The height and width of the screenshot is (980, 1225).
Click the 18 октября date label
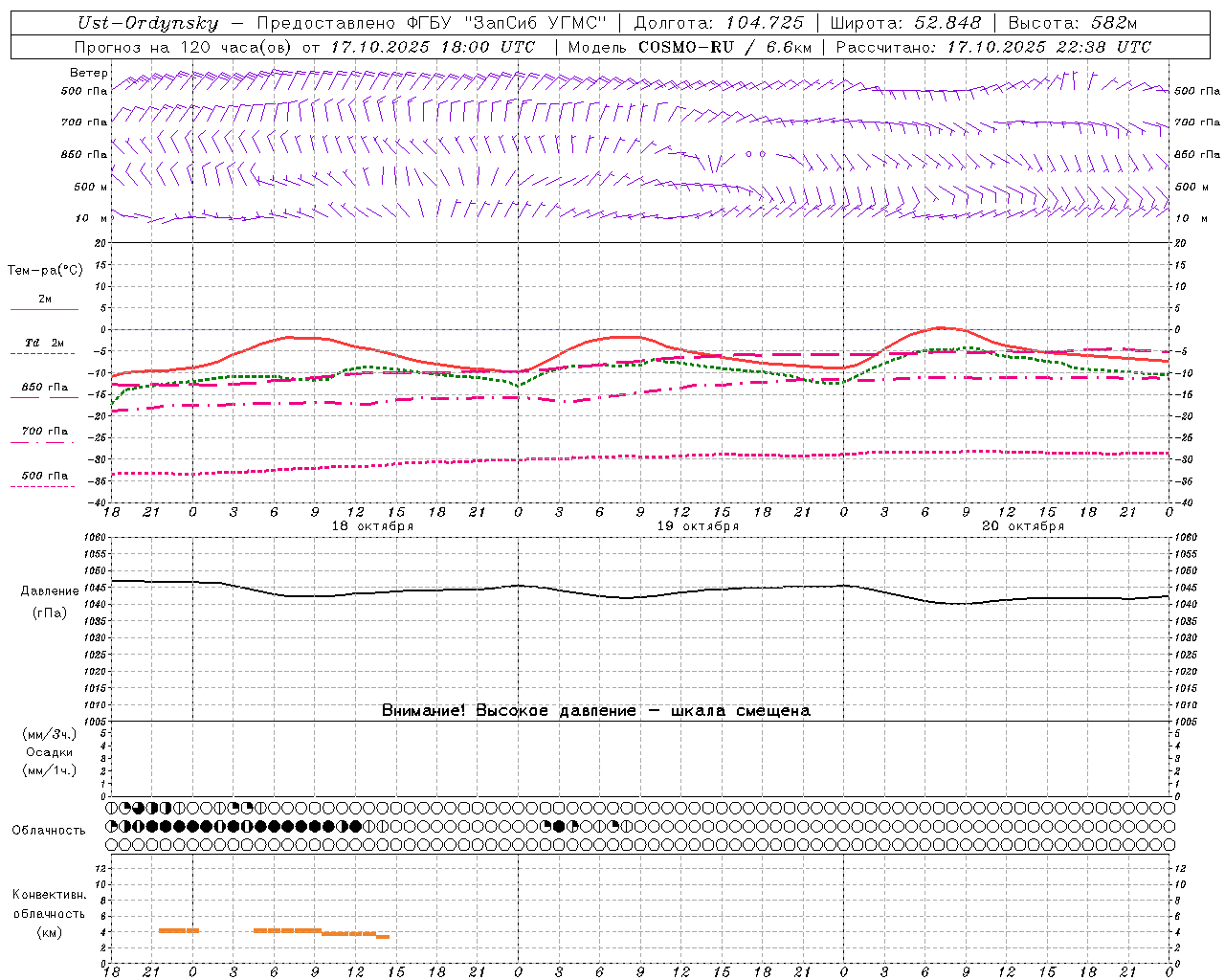[372, 526]
